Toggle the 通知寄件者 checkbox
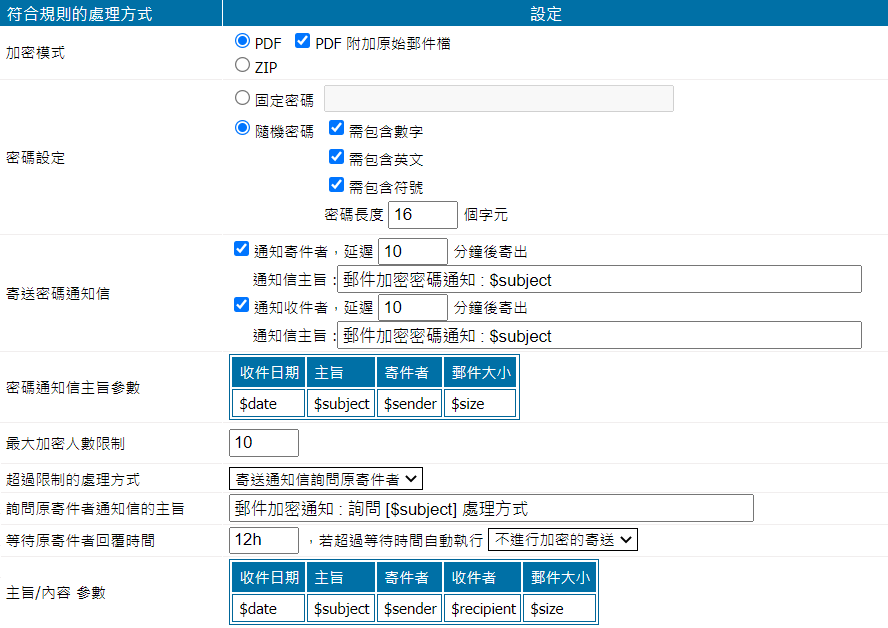Screen dimensions: 888x628 point(241,249)
